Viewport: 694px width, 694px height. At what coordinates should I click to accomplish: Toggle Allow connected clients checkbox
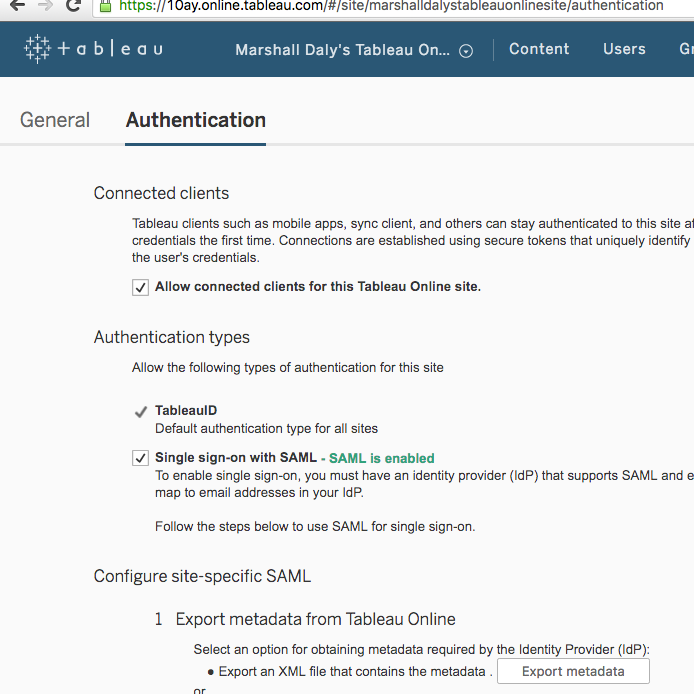click(140, 287)
